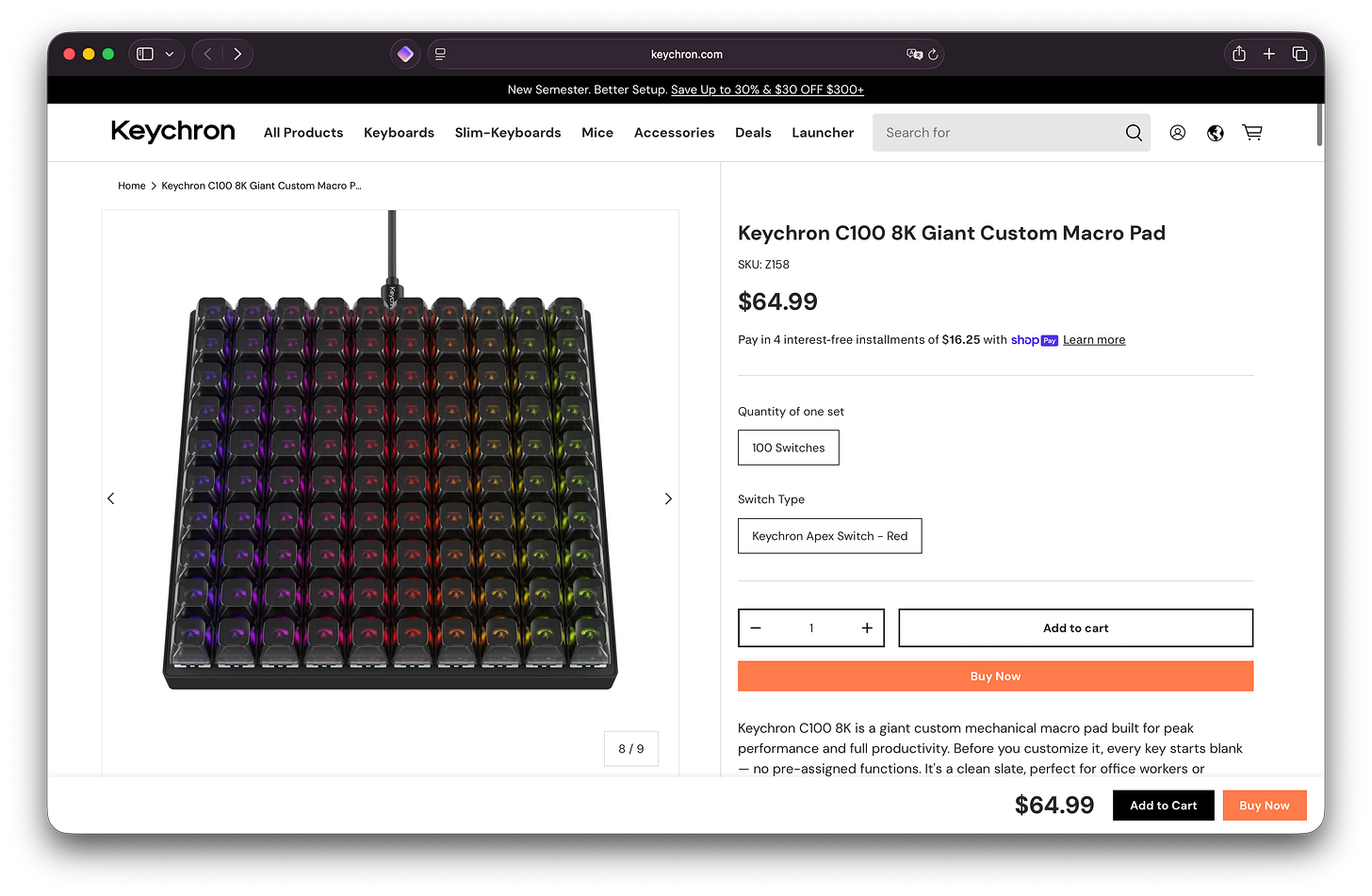Image resolution: width=1372 pixels, height=896 pixels.
Task: Open the Accessories menu
Action: (674, 133)
